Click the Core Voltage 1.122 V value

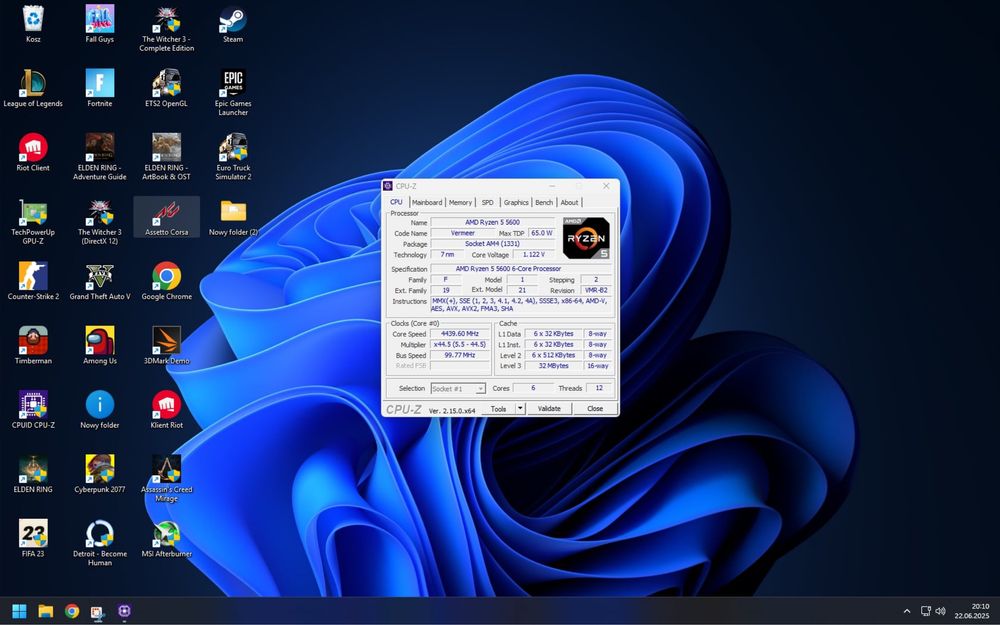534,254
